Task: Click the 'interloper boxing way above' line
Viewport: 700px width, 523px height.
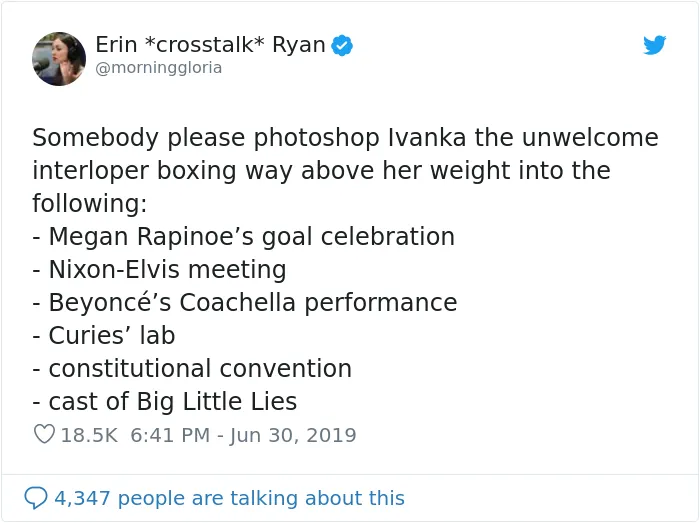Action: coord(321,171)
